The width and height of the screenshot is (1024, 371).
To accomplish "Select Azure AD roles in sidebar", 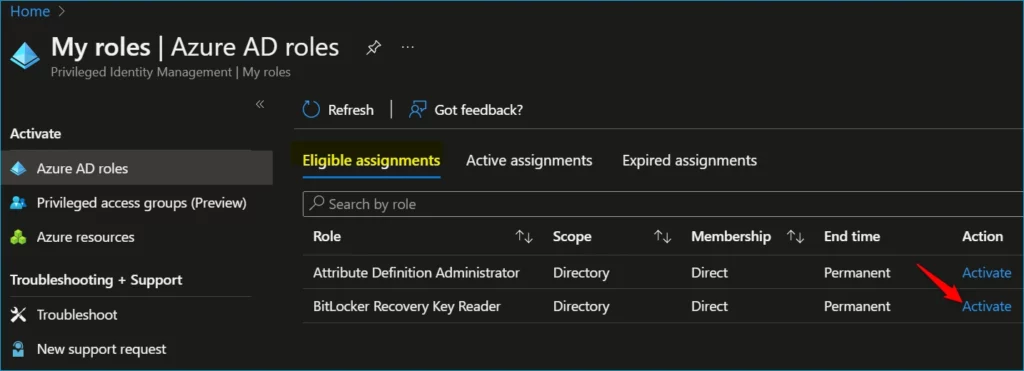I will (136, 168).
